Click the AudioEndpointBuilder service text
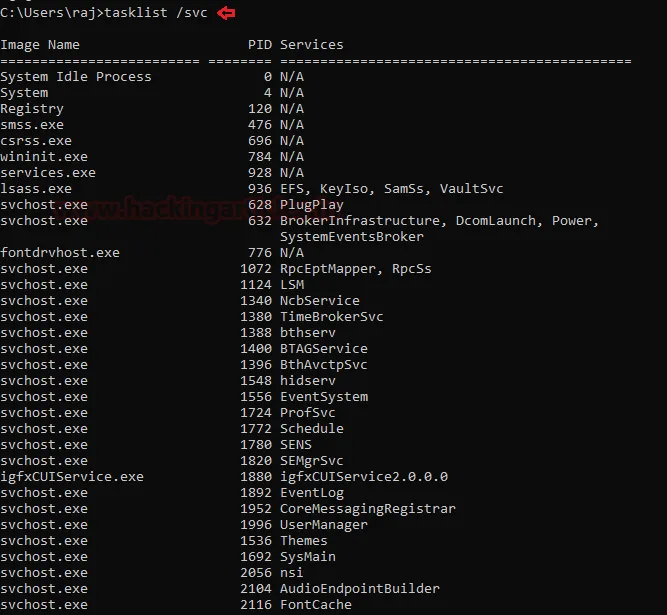This screenshot has height=615, width=667. (359, 589)
